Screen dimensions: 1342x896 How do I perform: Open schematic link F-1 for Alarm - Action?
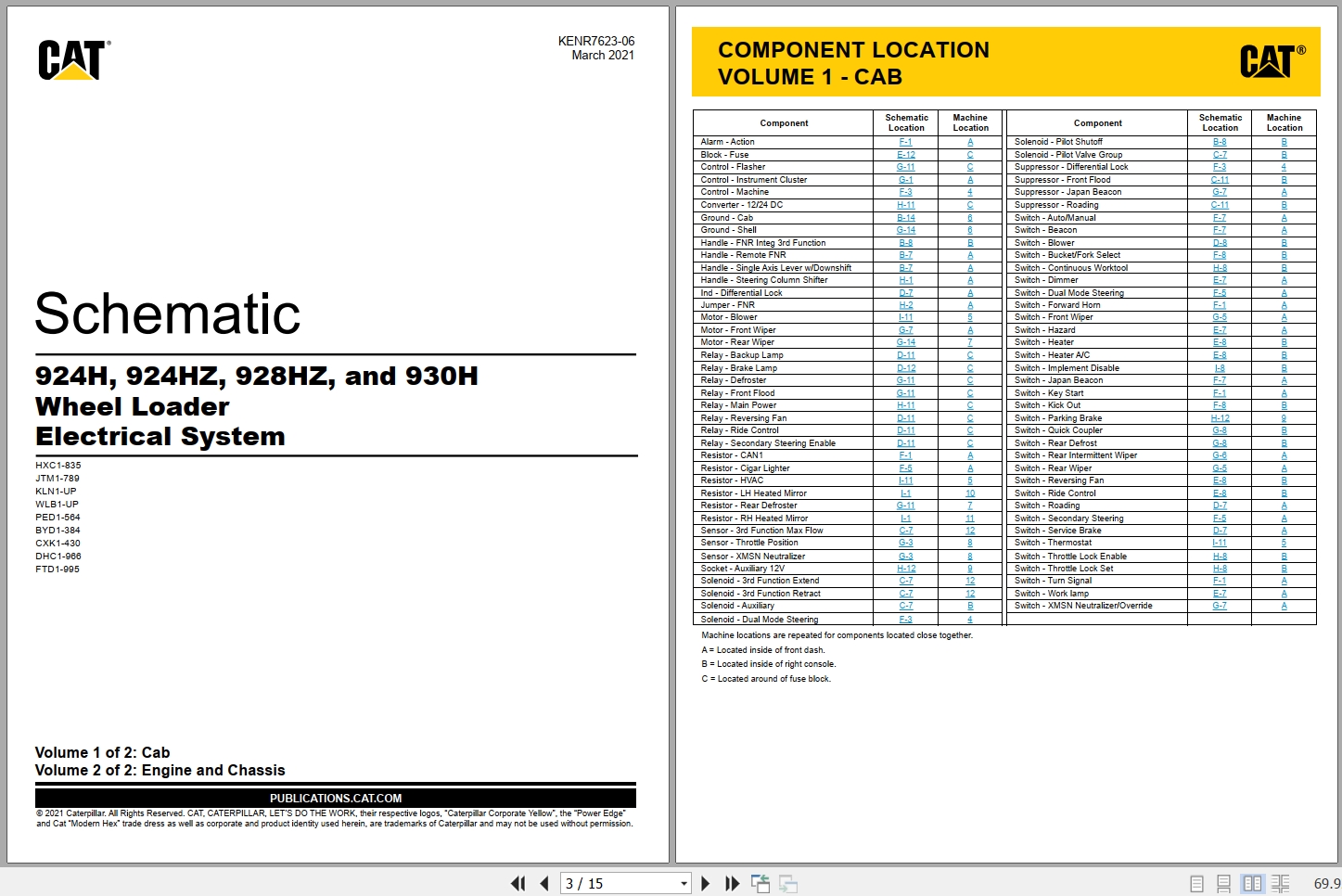click(906, 142)
